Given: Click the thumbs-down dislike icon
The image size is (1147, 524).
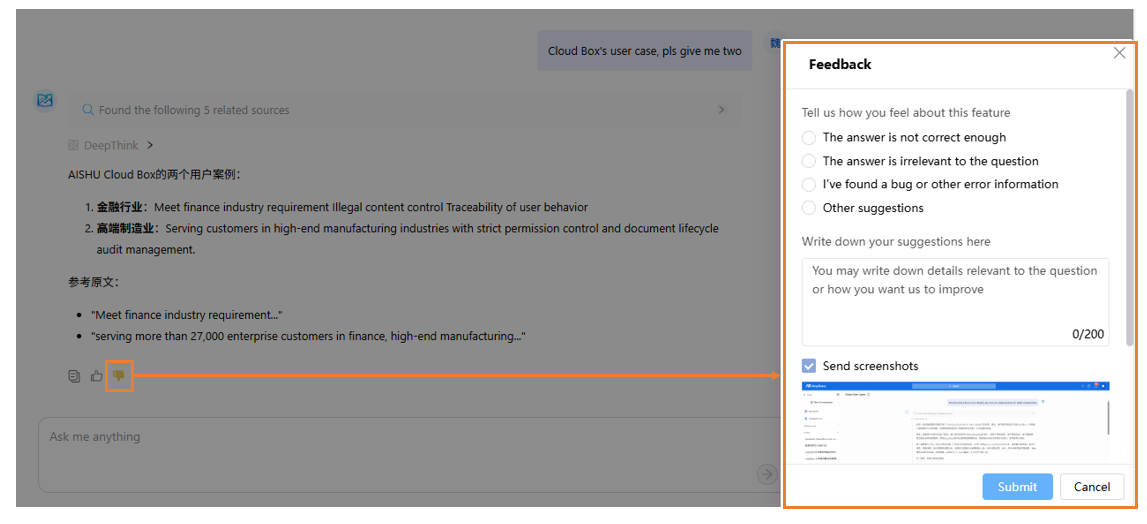Looking at the screenshot, I should 119,376.
